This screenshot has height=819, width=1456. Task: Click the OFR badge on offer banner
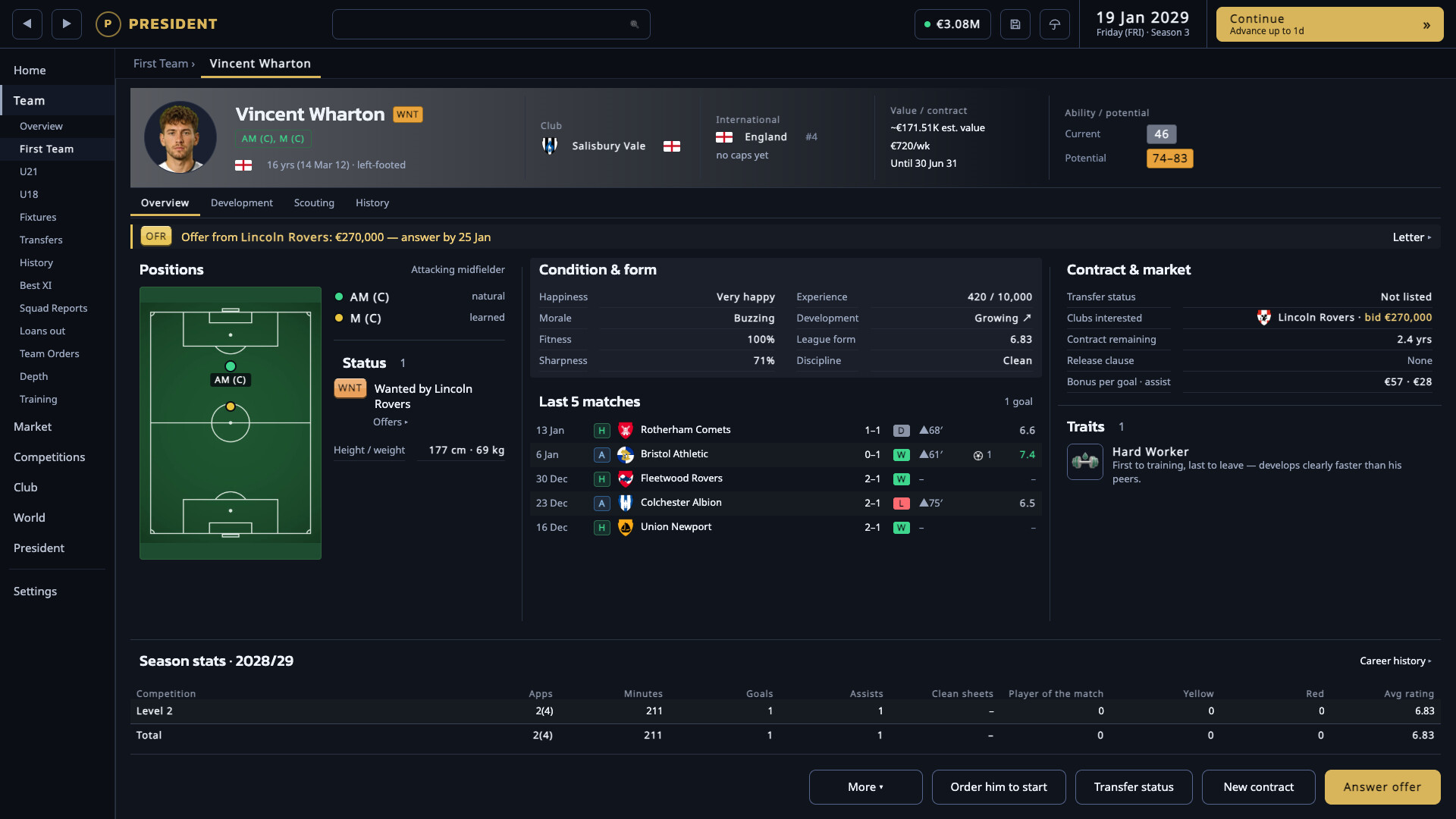pos(156,237)
